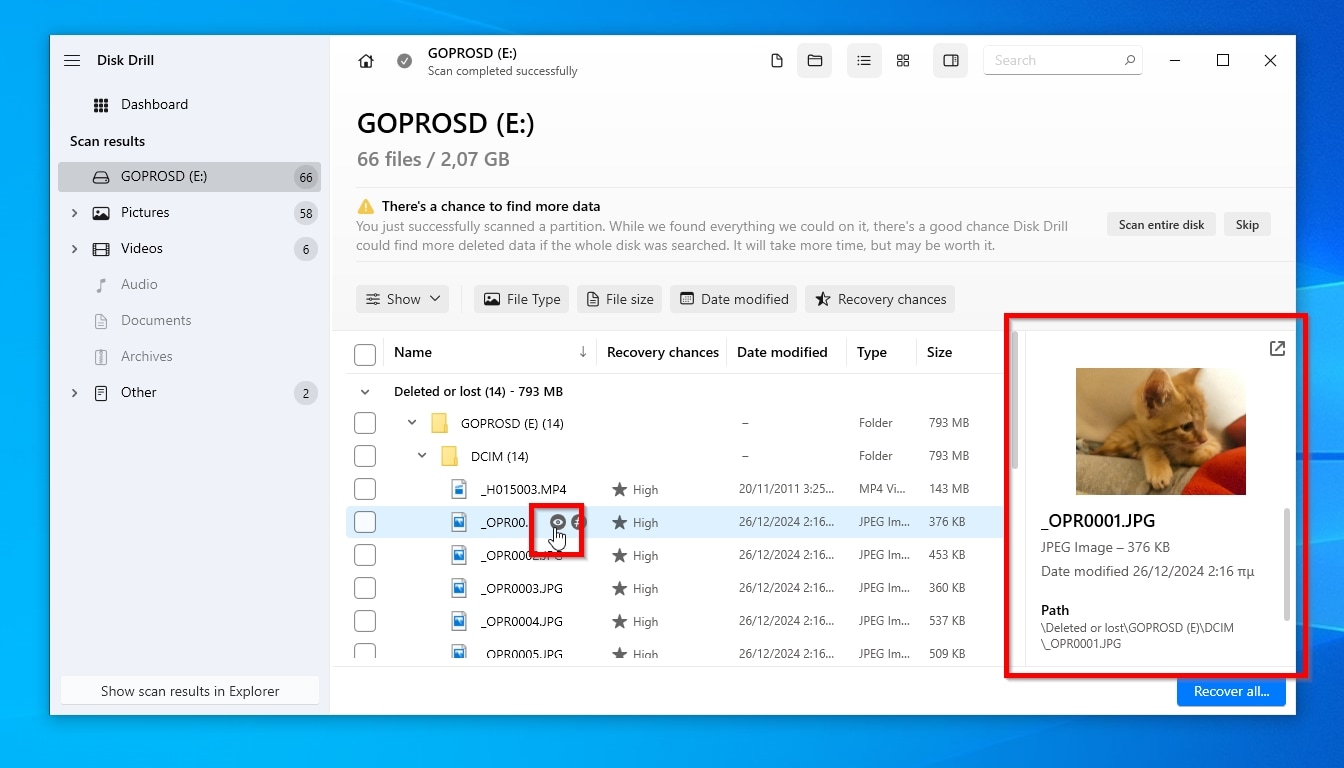This screenshot has width=1344, height=768.
Task: Preview _OPR0001.JPG with eye icon
Action: (x=558, y=522)
